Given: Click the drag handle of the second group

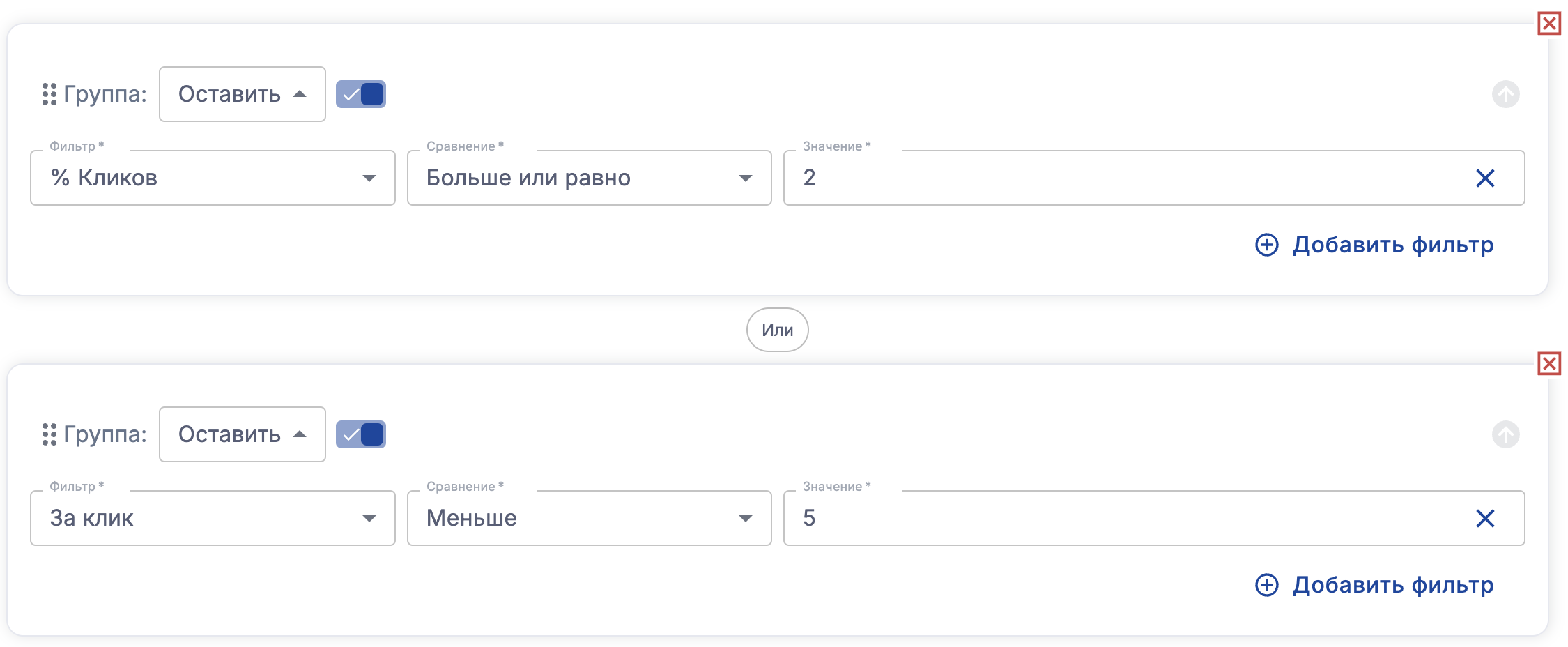Looking at the screenshot, I should click(49, 434).
